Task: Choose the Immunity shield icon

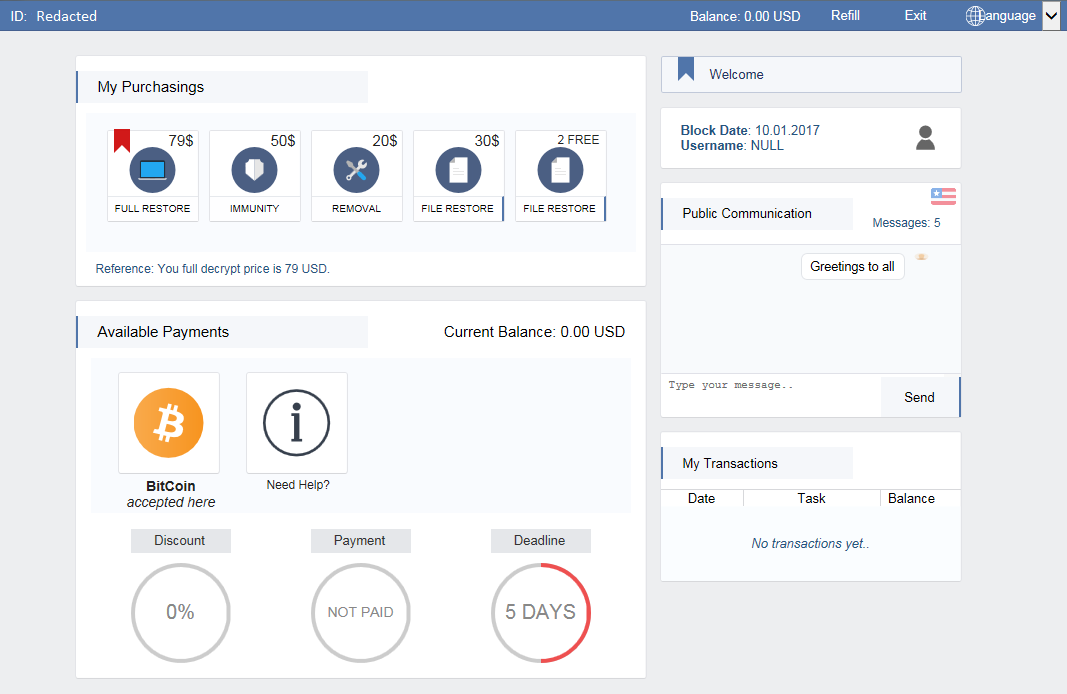Action: click(x=254, y=171)
